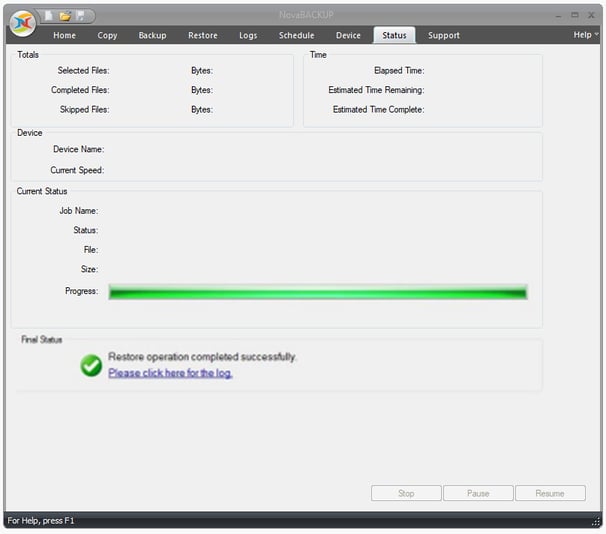This screenshot has width=606, height=534.
Task: Close the NovaBACKUP window
Action: point(591,15)
